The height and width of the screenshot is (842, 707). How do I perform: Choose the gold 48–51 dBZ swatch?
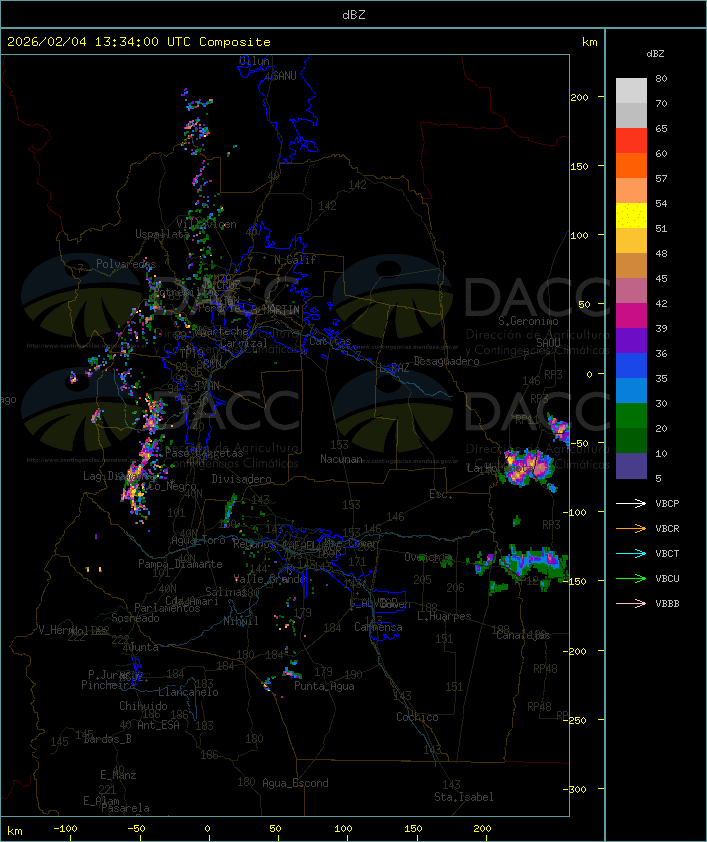pyautogui.click(x=631, y=241)
